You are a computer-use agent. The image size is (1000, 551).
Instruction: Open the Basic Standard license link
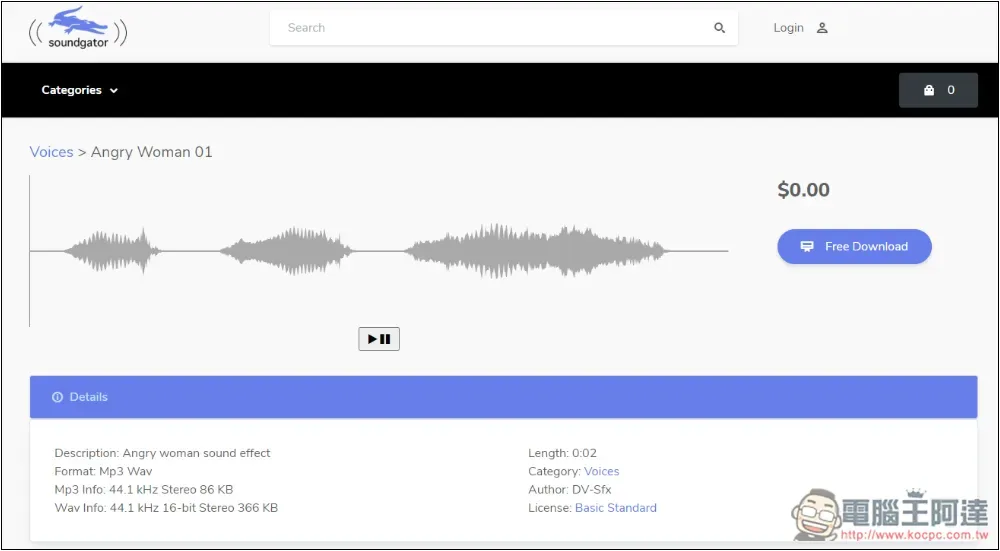point(615,508)
